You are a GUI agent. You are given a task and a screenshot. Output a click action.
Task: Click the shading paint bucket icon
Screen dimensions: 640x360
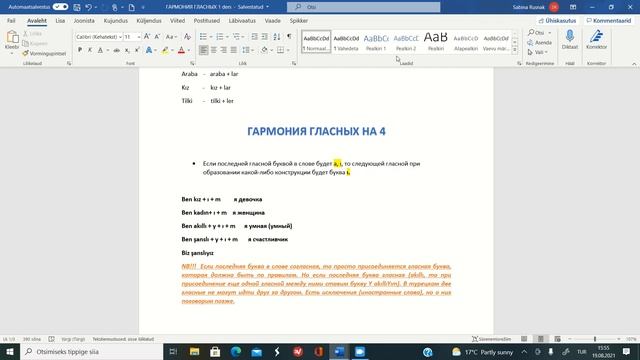tap(264, 50)
